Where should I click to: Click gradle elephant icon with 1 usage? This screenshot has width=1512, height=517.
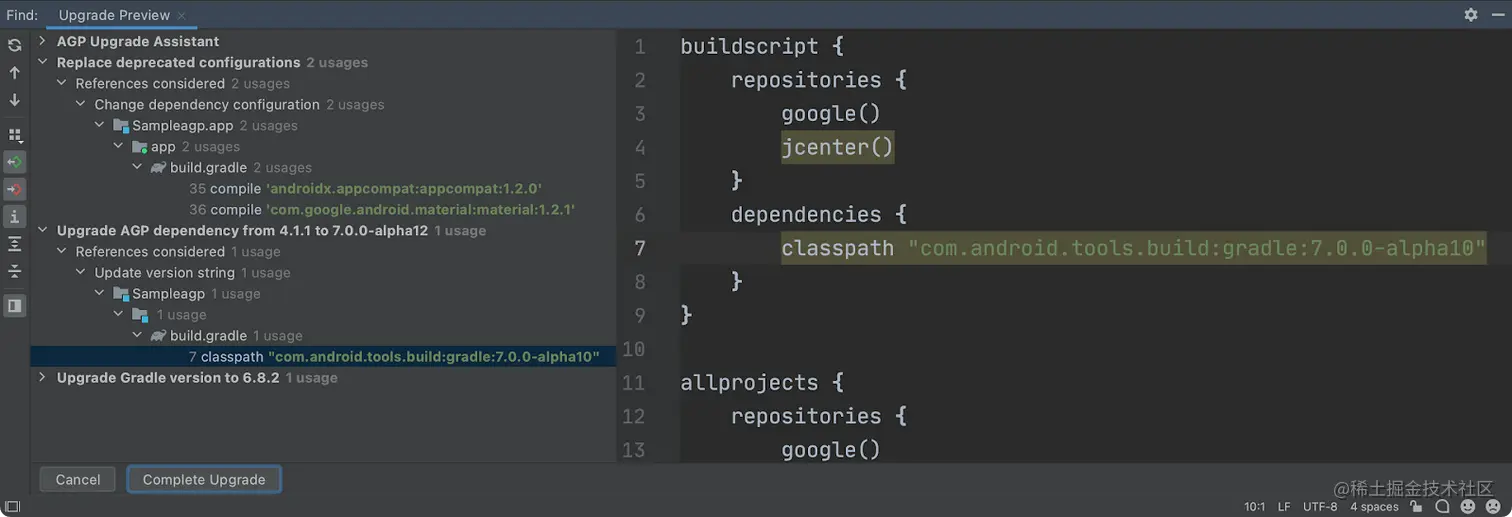click(158, 336)
